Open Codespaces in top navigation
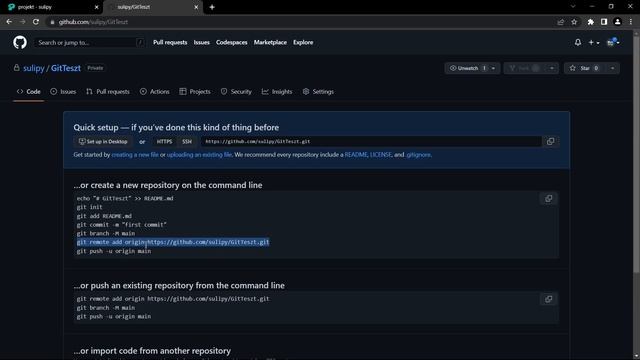640x360 pixels. (x=231, y=42)
